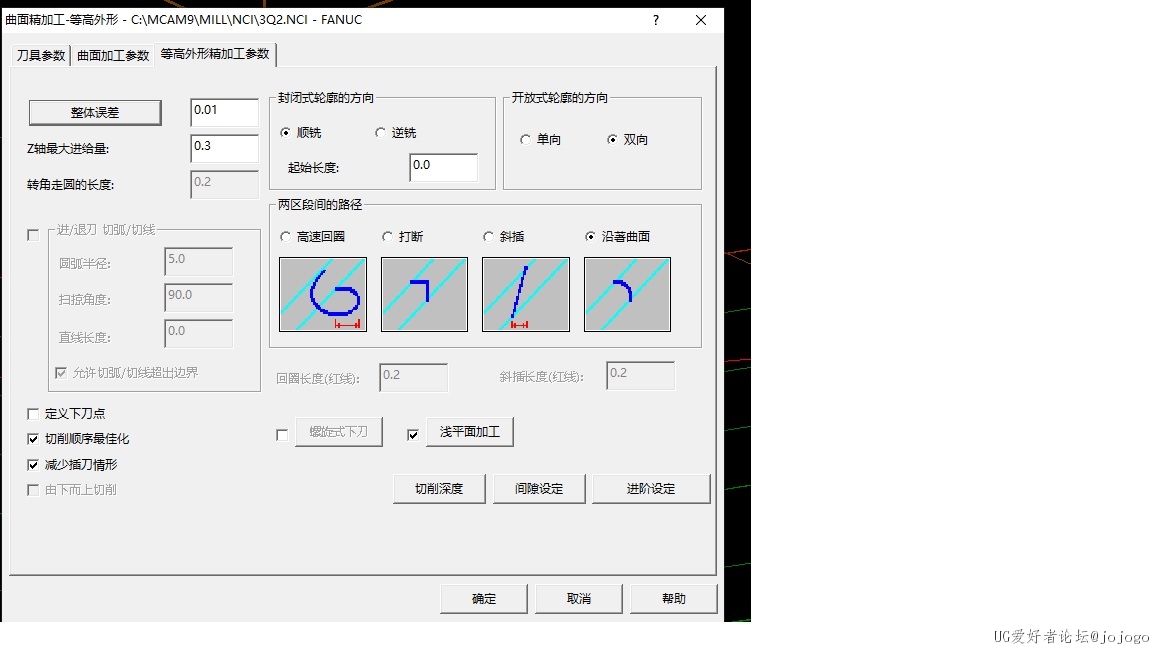
Task: Click the 转角走圆的长度 label
Action: coord(71,184)
